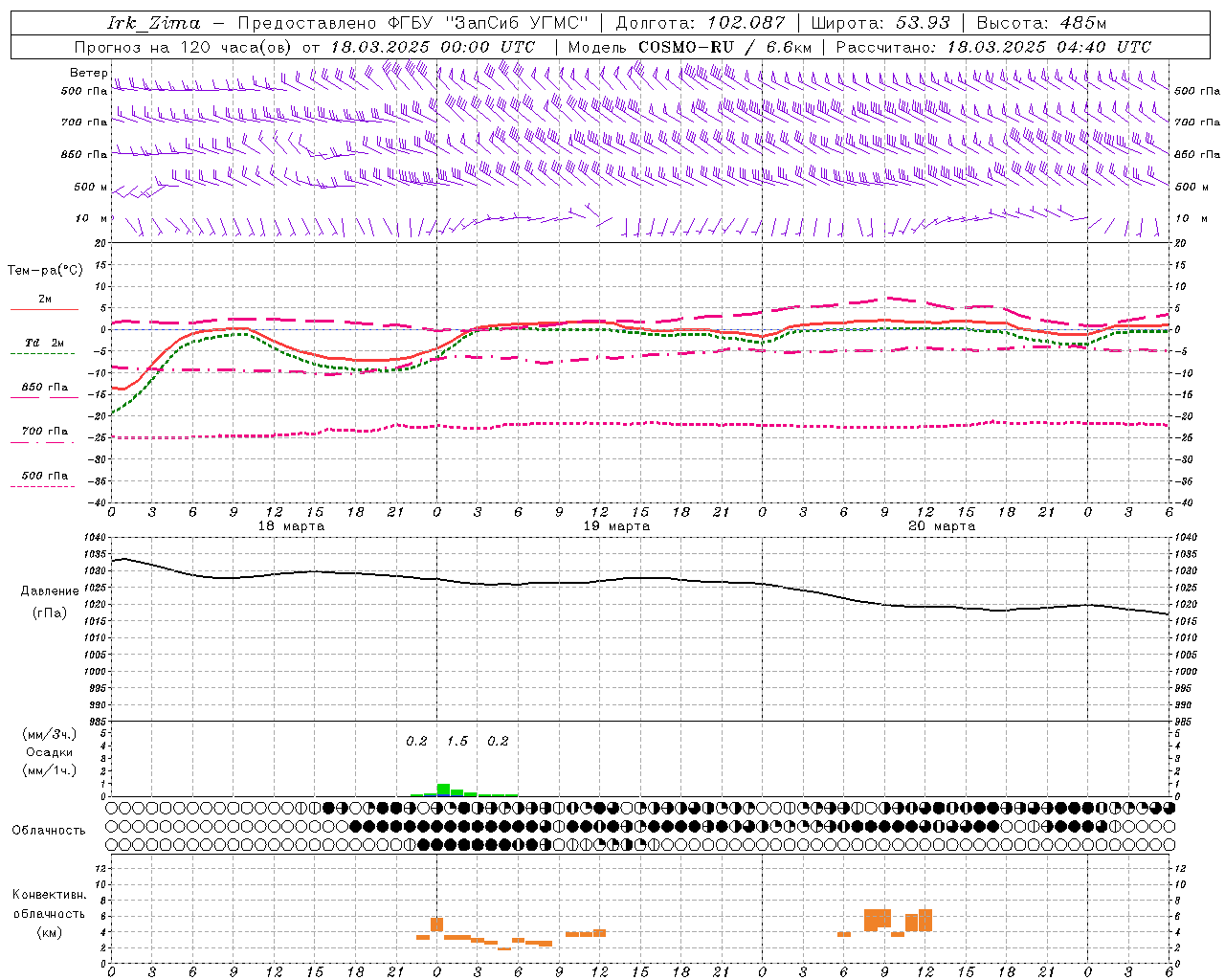Click the model label "COSMO-RU / 6.6км"
Screen dimensions: 1225x980
[x=725, y=47]
